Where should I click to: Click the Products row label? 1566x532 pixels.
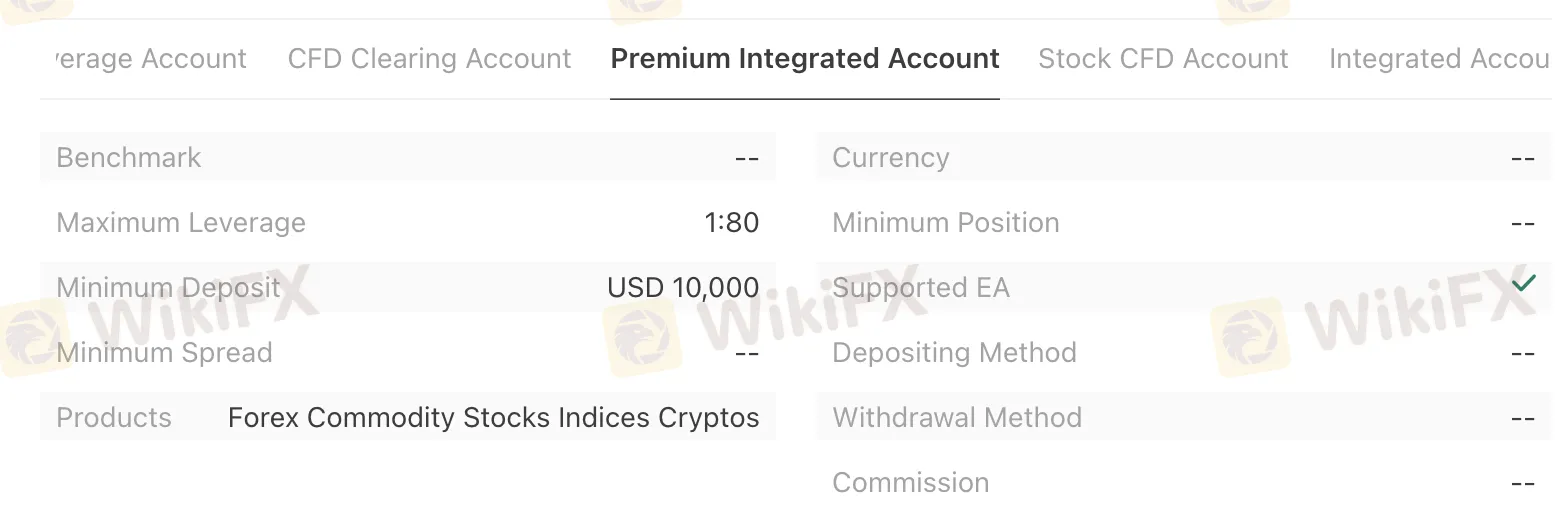[114, 418]
